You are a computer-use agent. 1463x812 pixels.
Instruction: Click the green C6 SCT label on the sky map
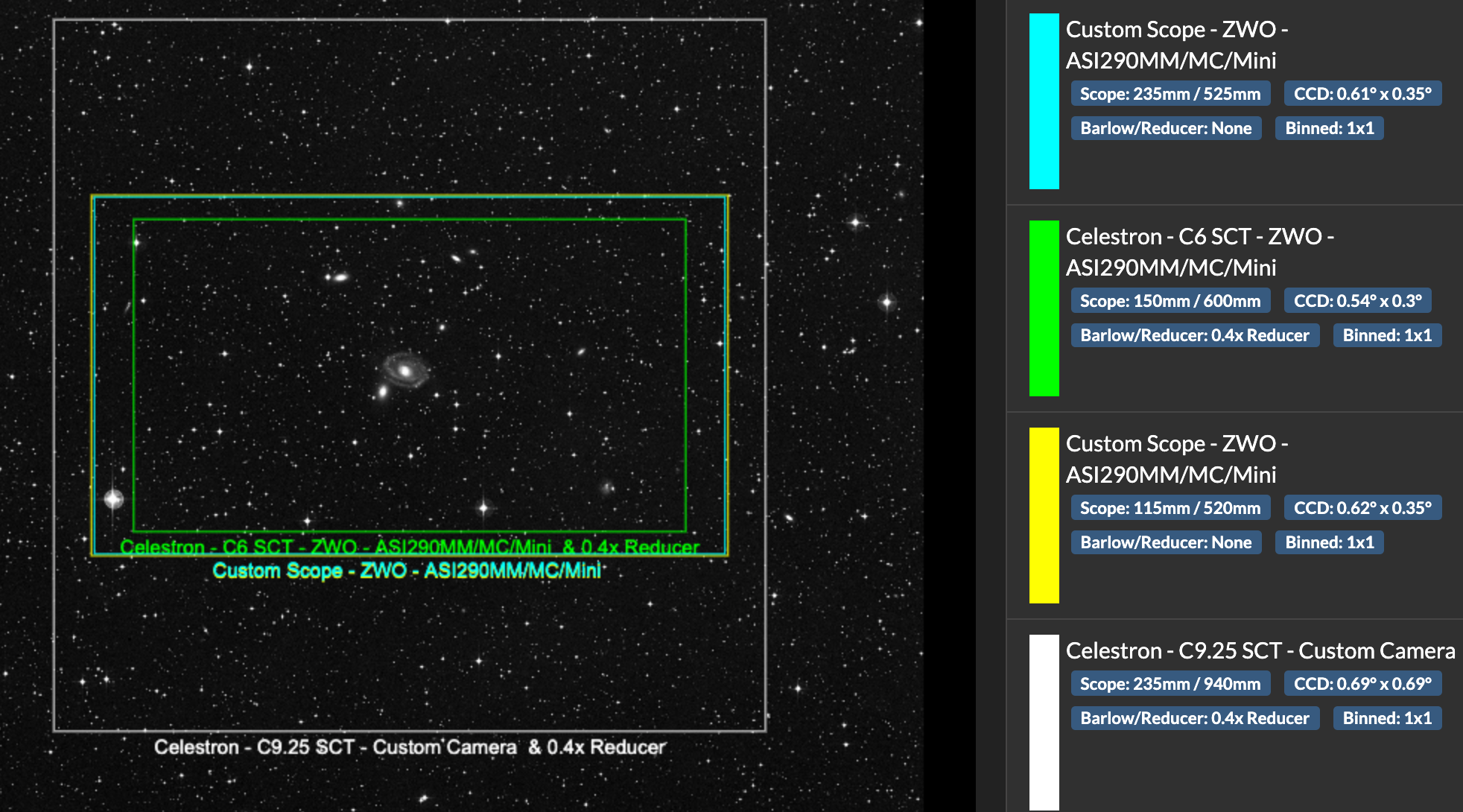[x=410, y=547]
